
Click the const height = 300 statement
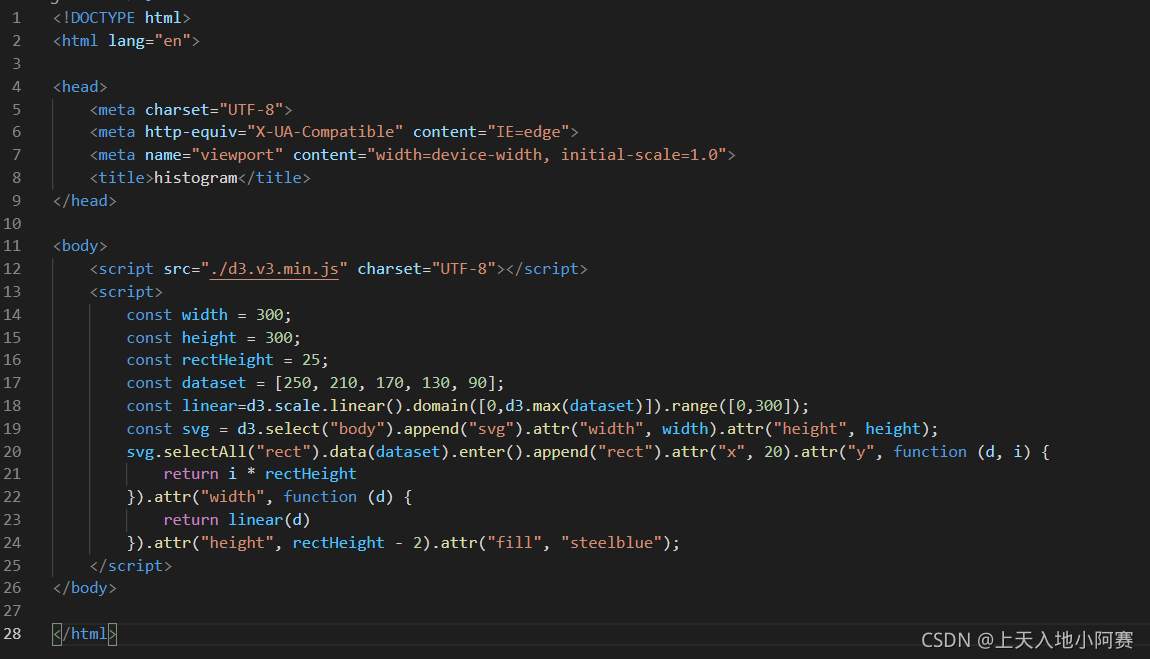[213, 338]
